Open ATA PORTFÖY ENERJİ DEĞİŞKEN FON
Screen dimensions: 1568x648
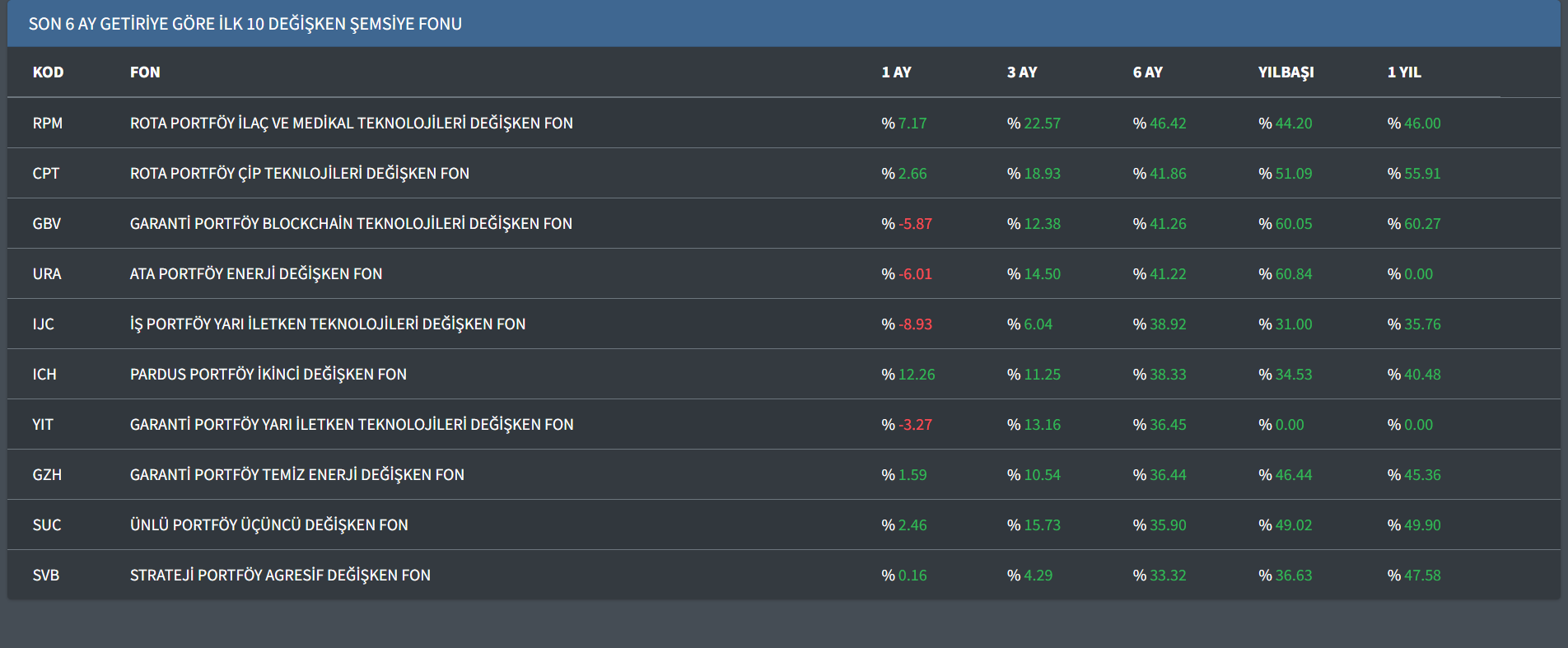[x=255, y=274]
